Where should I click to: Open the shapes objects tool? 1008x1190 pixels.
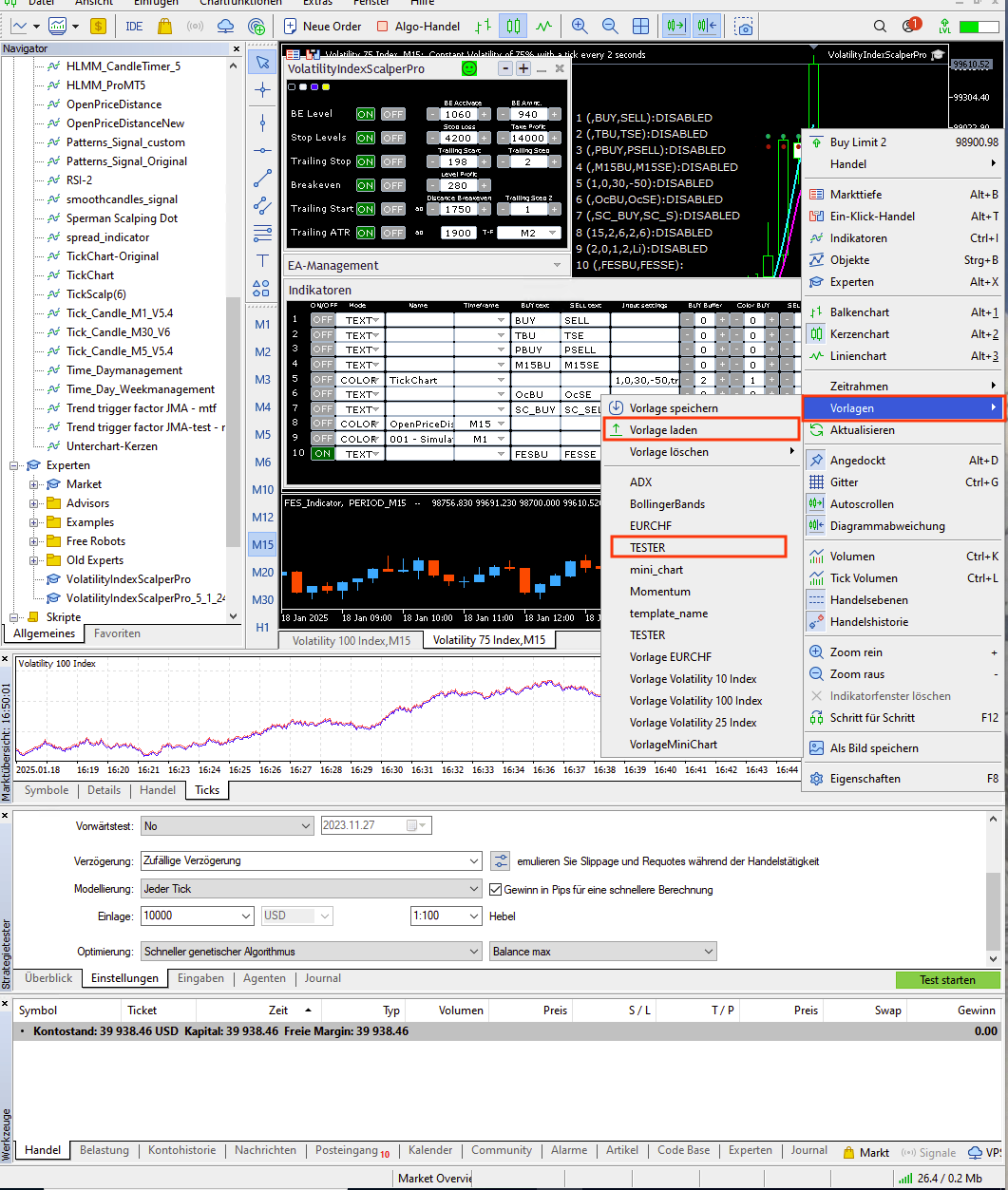(x=263, y=288)
